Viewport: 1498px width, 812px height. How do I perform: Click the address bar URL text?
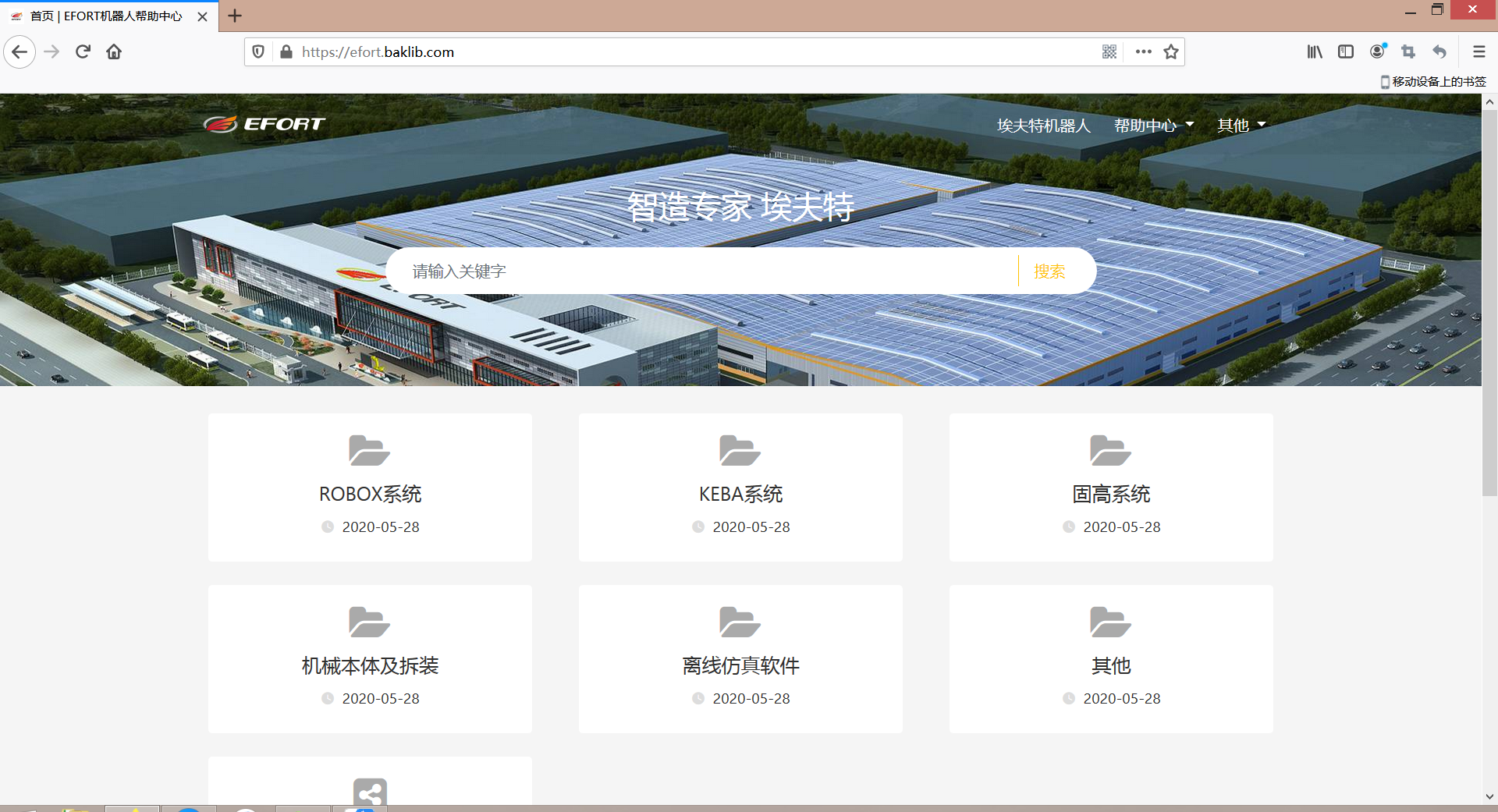pyautogui.click(x=378, y=52)
